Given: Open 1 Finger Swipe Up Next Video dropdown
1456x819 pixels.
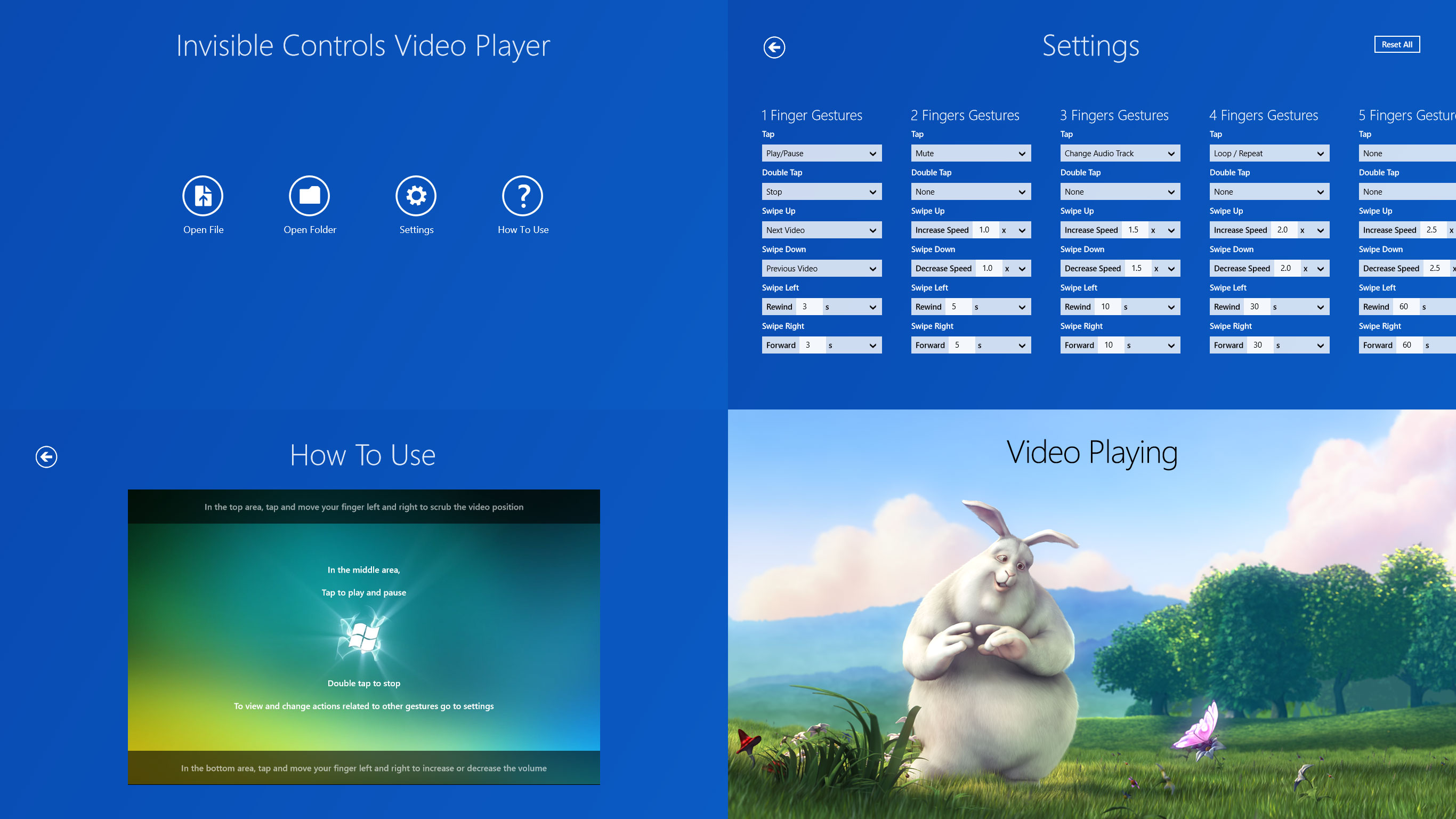Looking at the screenshot, I should (822, 230).
